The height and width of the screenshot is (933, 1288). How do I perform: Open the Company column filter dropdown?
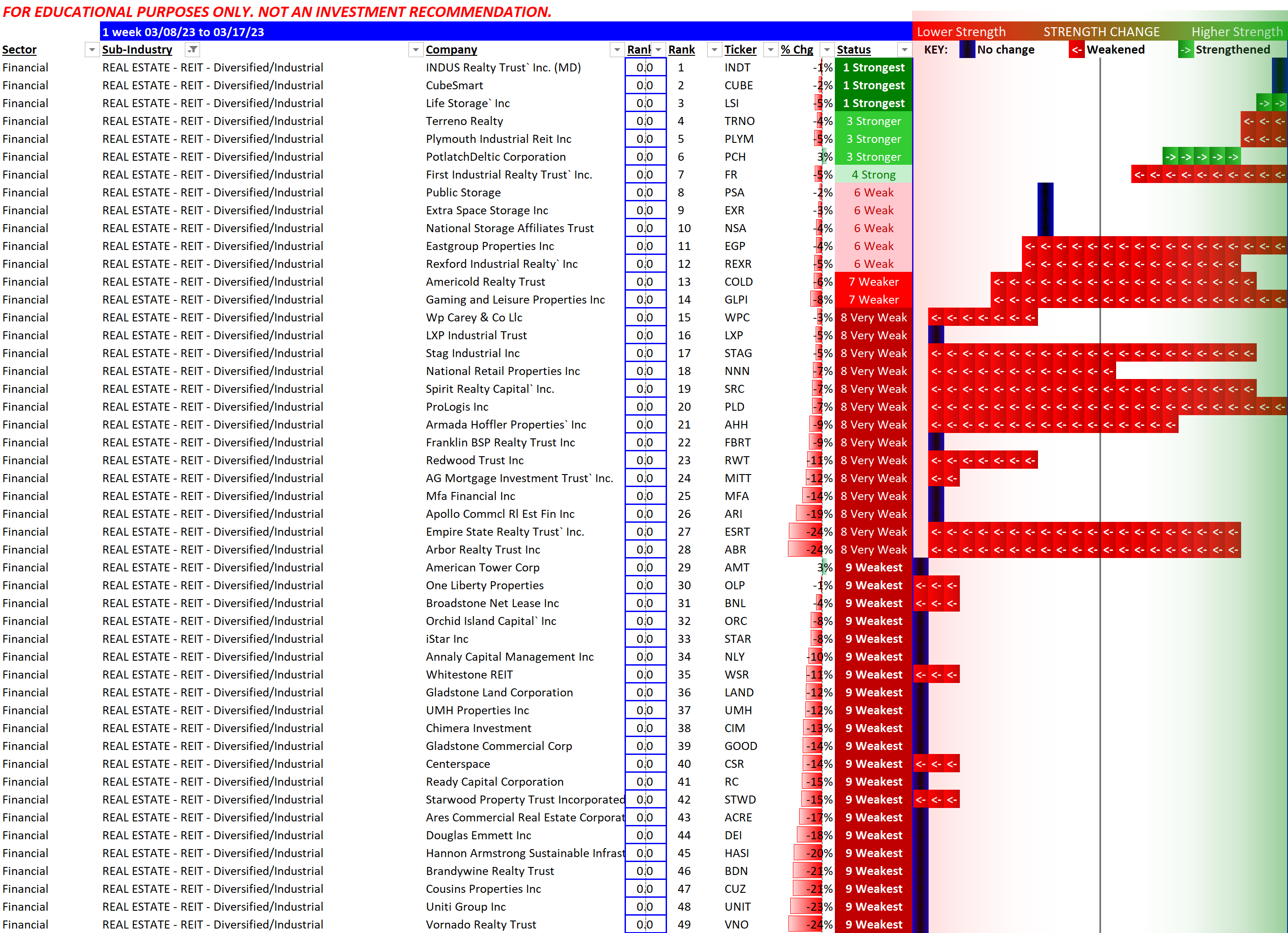click(x=617, y=50)
